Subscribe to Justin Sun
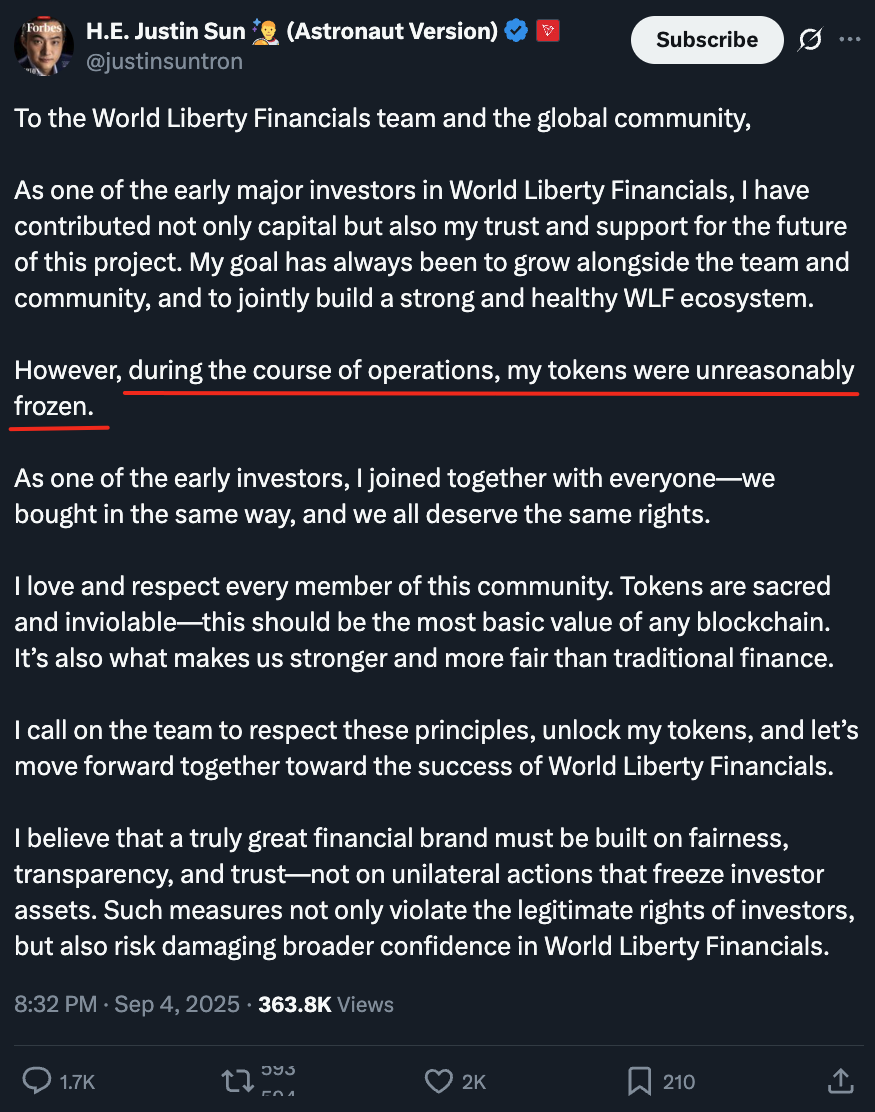 pyautogui.click(x=707, y=40)
